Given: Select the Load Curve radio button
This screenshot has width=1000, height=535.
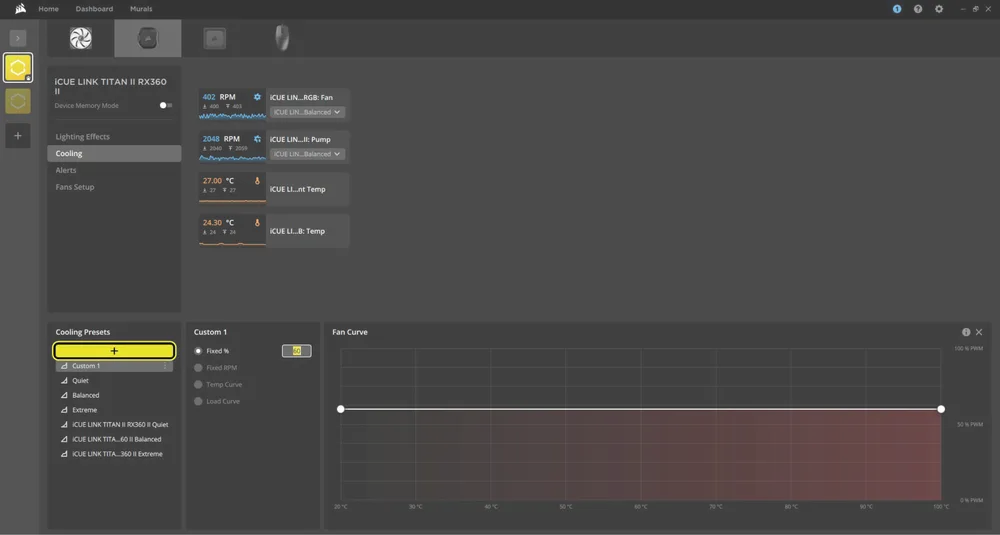Looking at the screenshot, I should click(x=198, y=401).
